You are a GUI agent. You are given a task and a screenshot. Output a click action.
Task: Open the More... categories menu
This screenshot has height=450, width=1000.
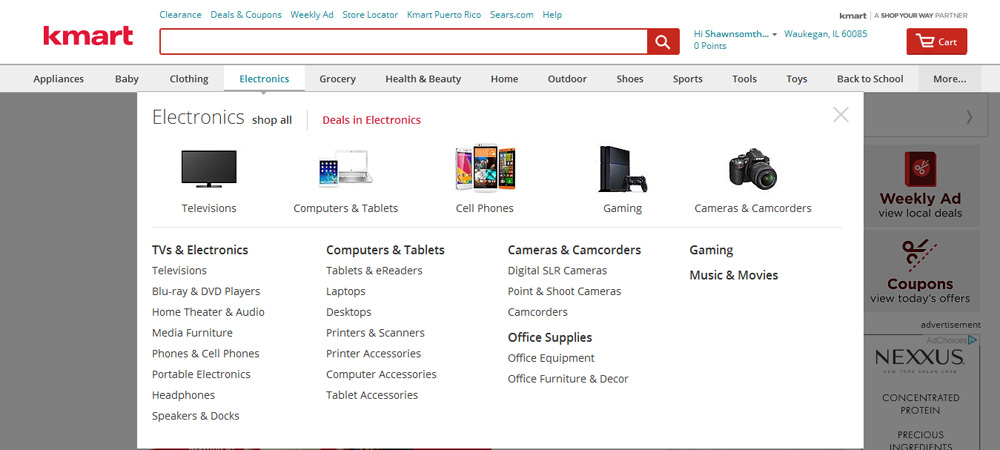950,79
